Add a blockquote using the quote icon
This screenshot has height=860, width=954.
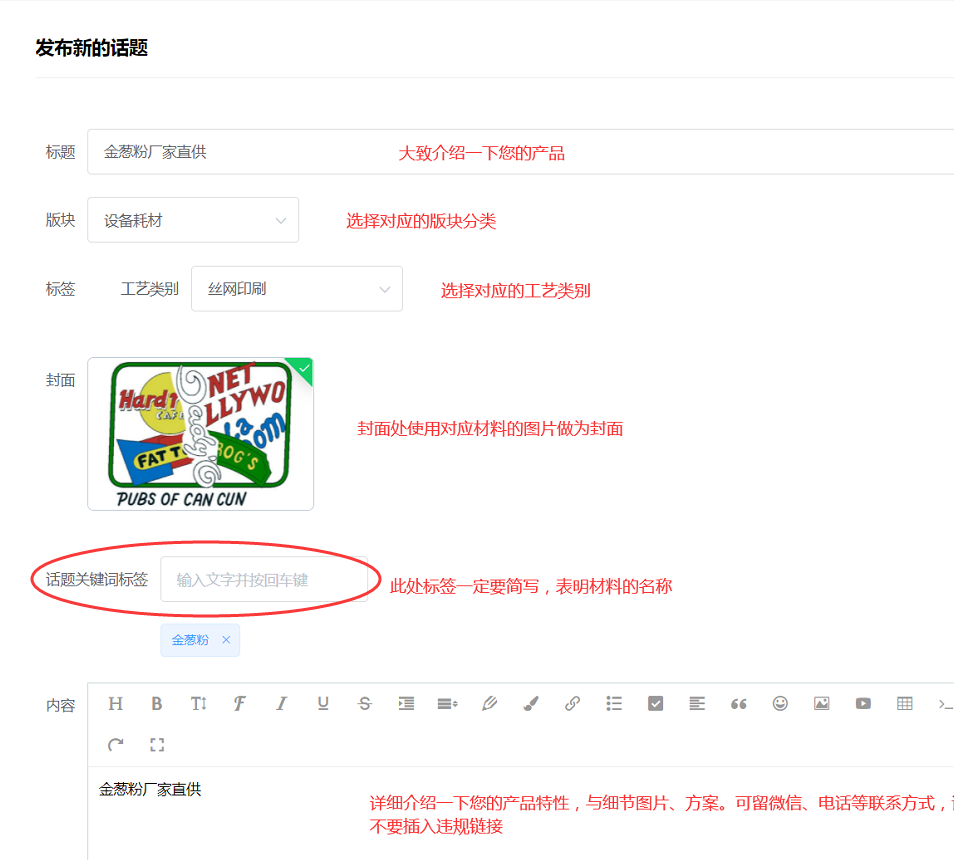(x=739, y=704)
